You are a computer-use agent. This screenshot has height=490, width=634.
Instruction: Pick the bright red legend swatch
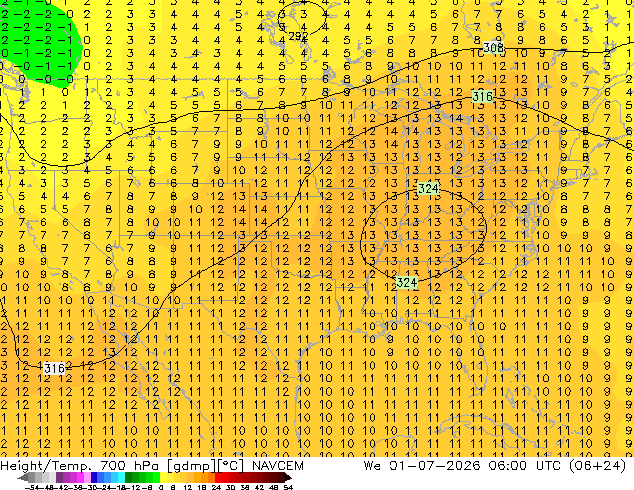[x=218, y=478]
